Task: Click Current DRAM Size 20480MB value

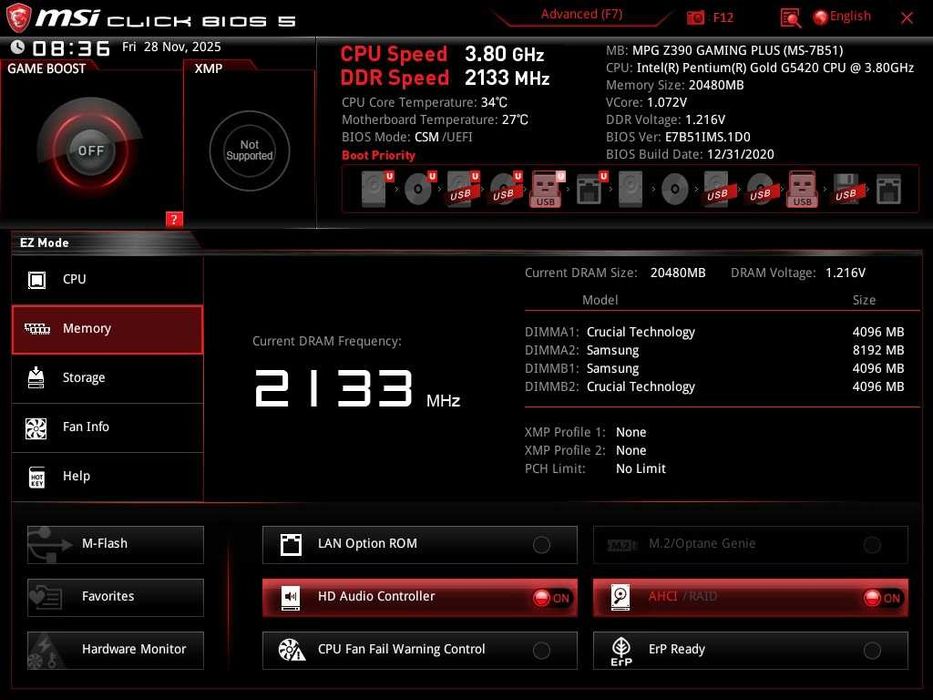Action: [678, 273]
